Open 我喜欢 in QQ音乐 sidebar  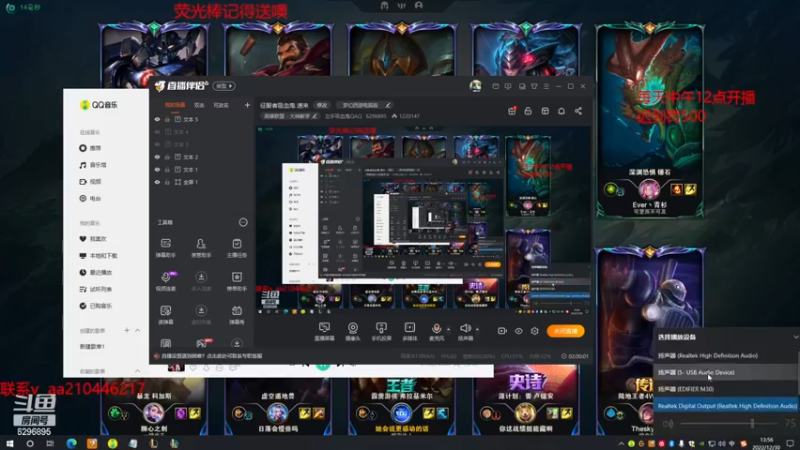[93, 239]
